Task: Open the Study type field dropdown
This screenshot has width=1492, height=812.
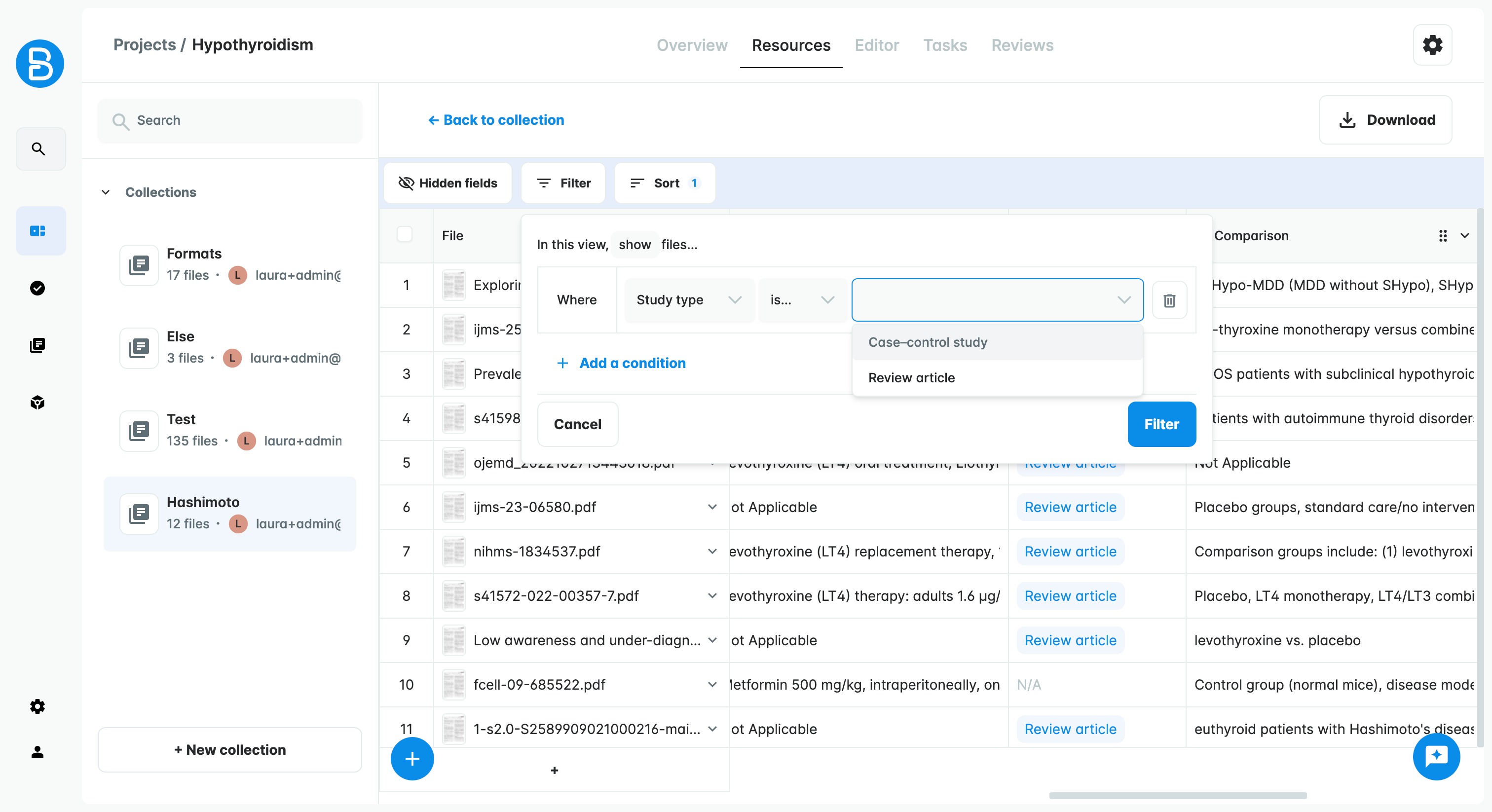Action: tap(688, 300)
